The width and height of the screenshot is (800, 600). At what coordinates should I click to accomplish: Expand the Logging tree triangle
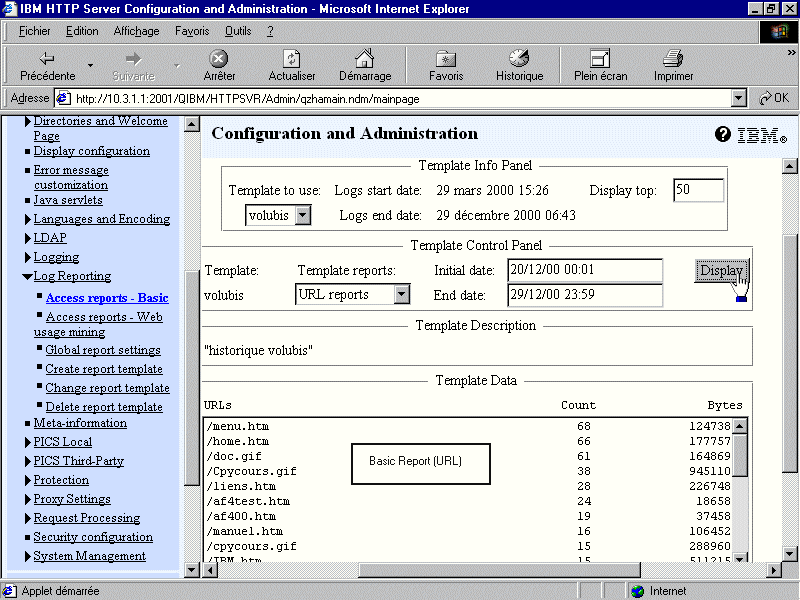click(x=28, y=258)
